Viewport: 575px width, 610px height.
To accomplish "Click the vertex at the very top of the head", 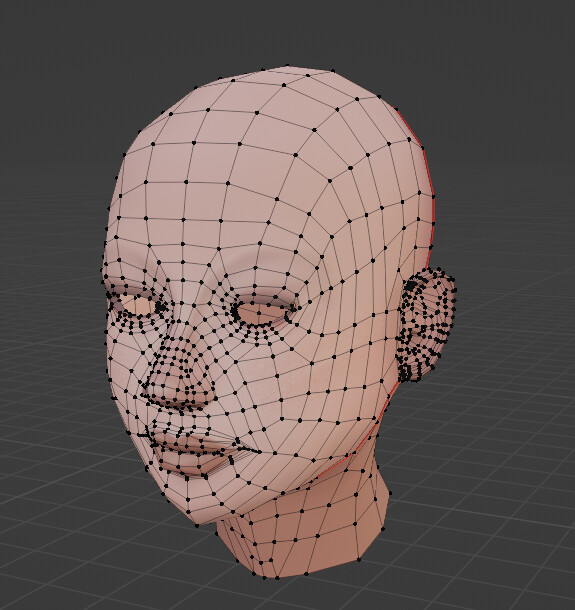I will click(288, 66).
